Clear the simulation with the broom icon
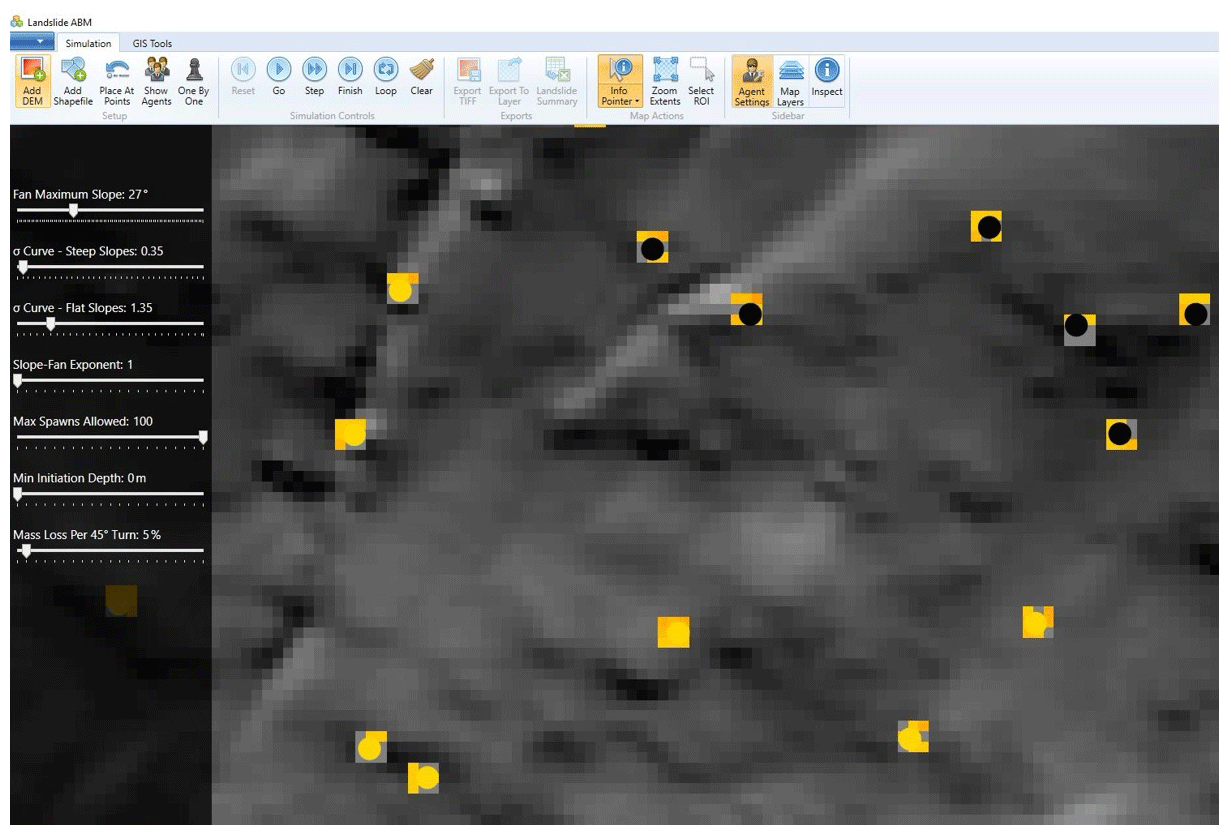1231x836 pixels. pos(422,78)
